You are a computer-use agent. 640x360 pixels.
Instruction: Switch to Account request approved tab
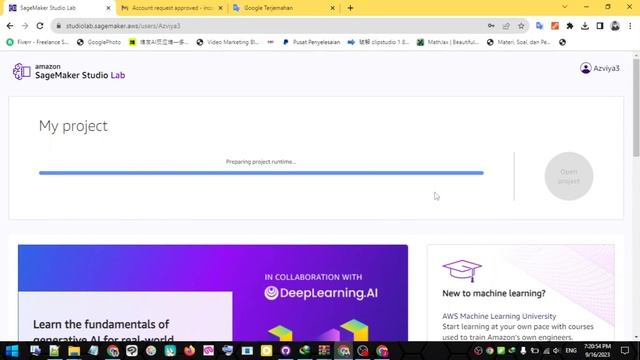click(x=171, y=8)
